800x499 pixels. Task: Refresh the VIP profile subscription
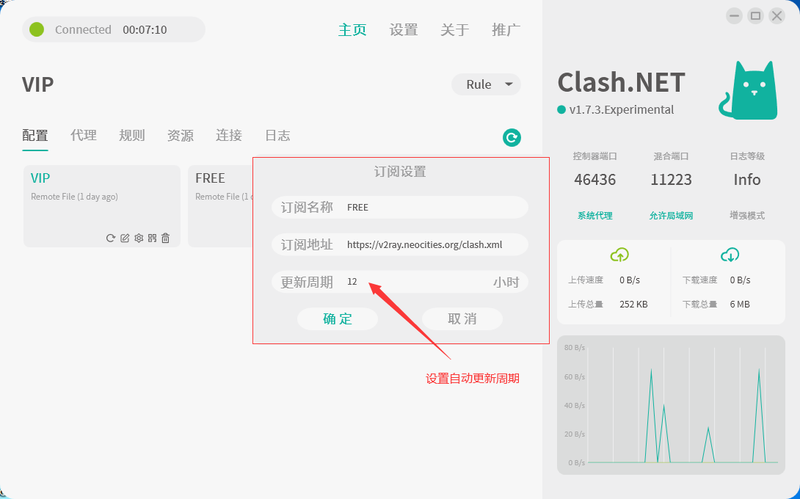[x=110, y=238]
